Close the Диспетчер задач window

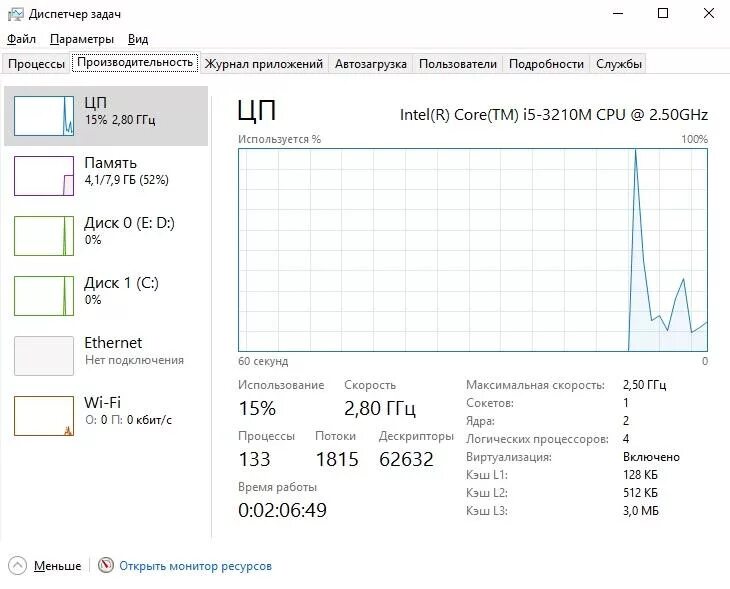(x=709, y=14)
